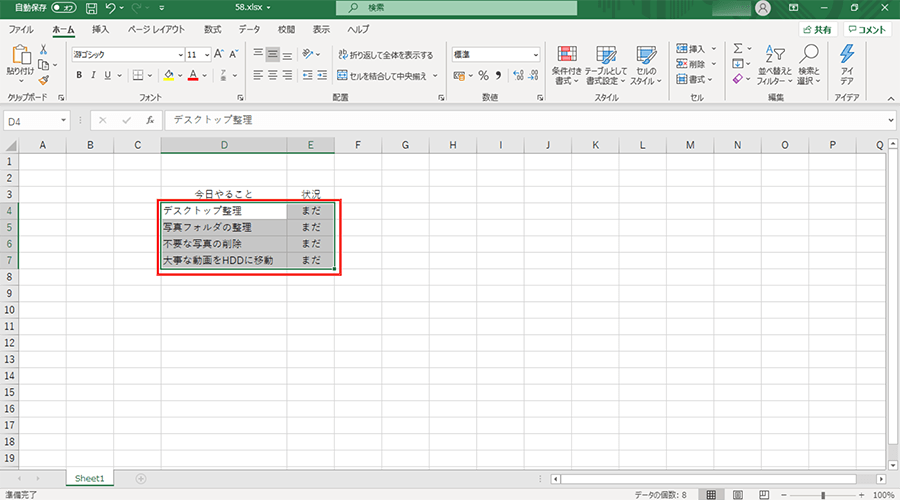Viewport: 900px width, 500px height.
Task: Decrease font size with the smaller A icon
Action: [234, 55]
